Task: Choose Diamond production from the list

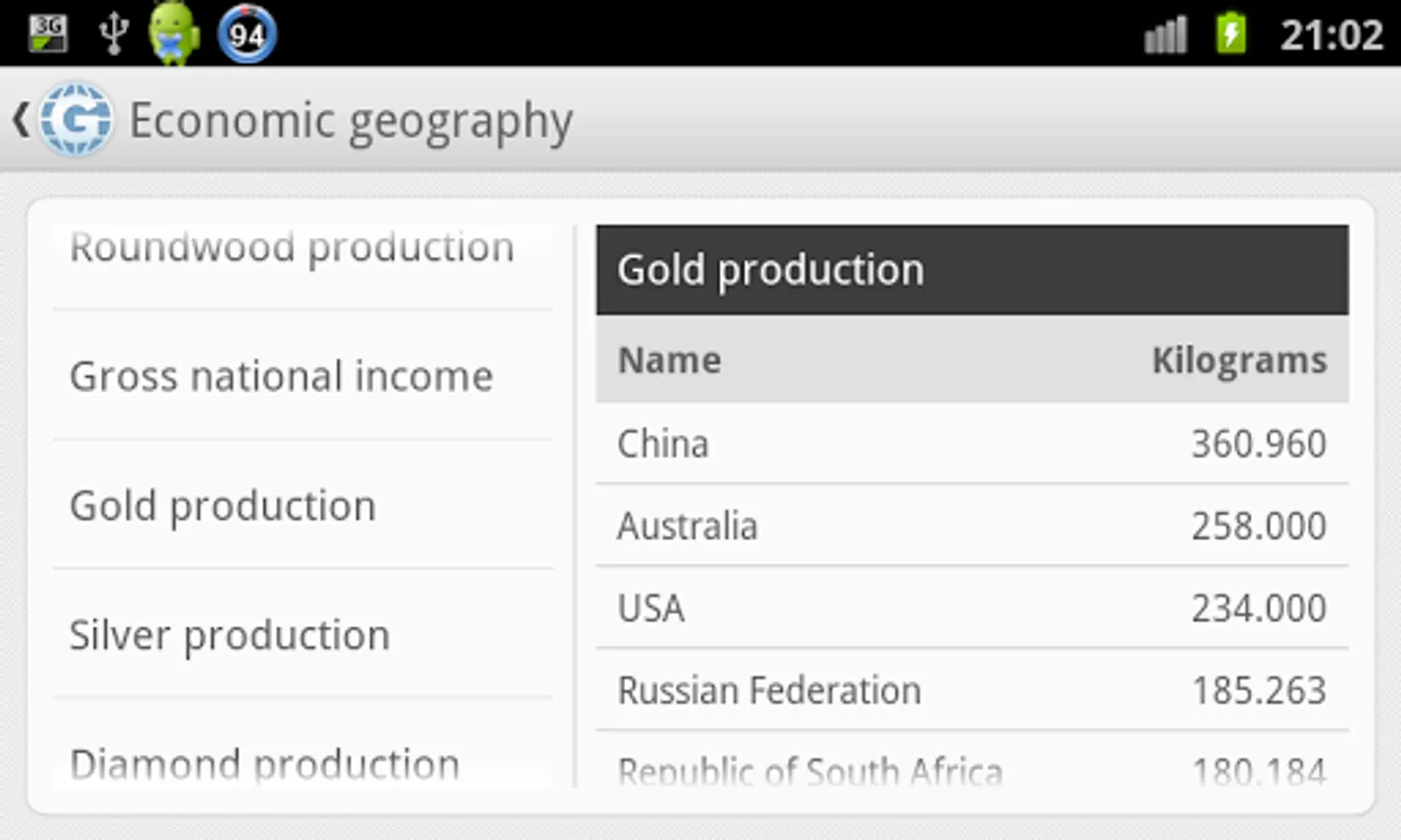Action: pyautogui.click(x=265, y=763)
